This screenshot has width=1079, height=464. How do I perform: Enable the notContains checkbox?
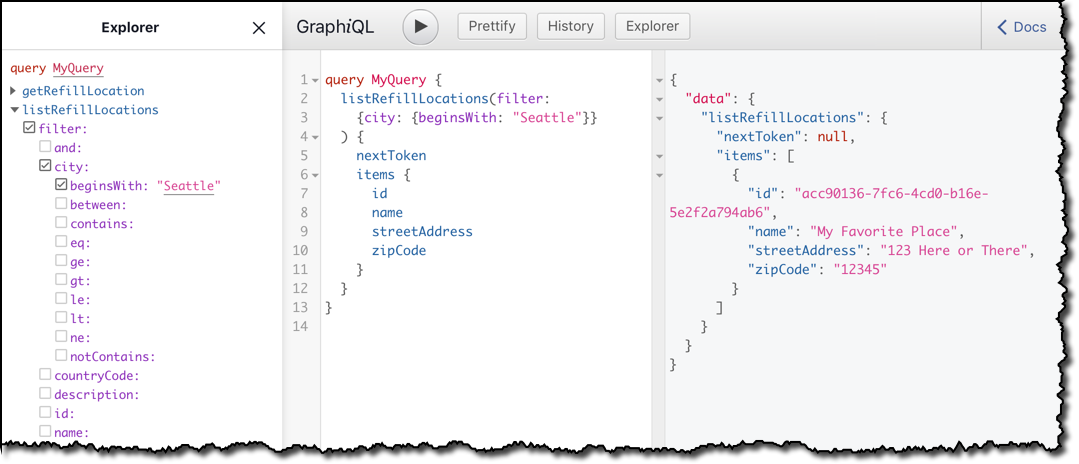[x=61, y=356]
